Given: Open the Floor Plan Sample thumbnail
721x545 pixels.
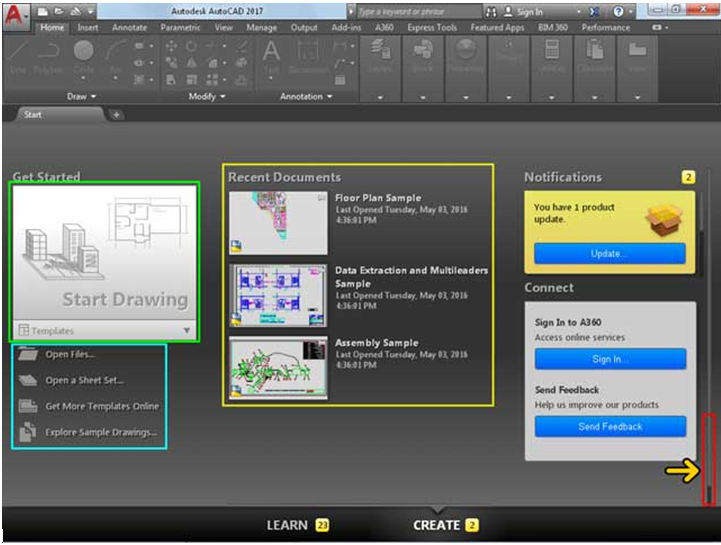Looking at the screenshot, I should pyautogui.click(x=279, y=223).
